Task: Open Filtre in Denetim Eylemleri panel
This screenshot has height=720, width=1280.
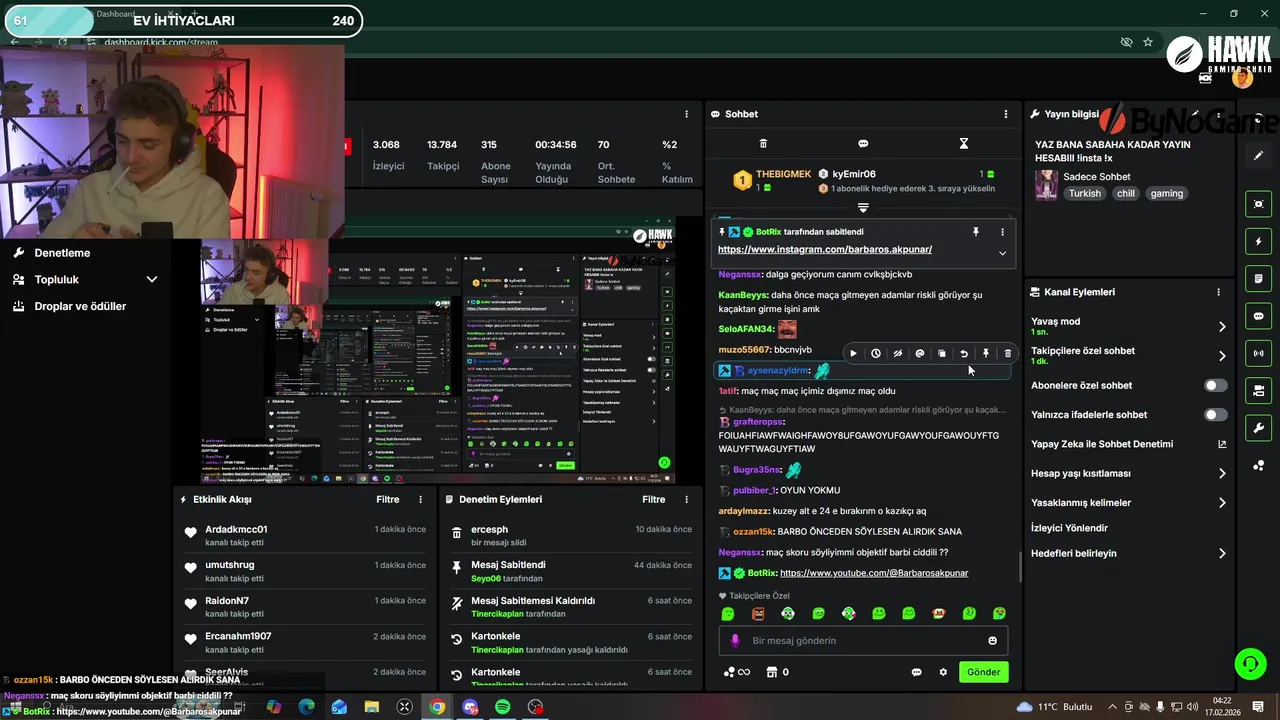Action: tap(654, 499)
